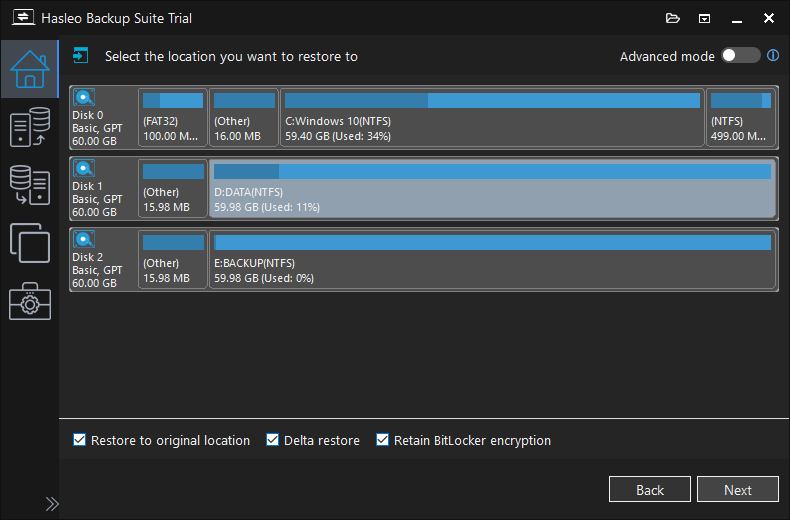Open the Restore sidebar icon
The image size is (790, 520).
30,185
